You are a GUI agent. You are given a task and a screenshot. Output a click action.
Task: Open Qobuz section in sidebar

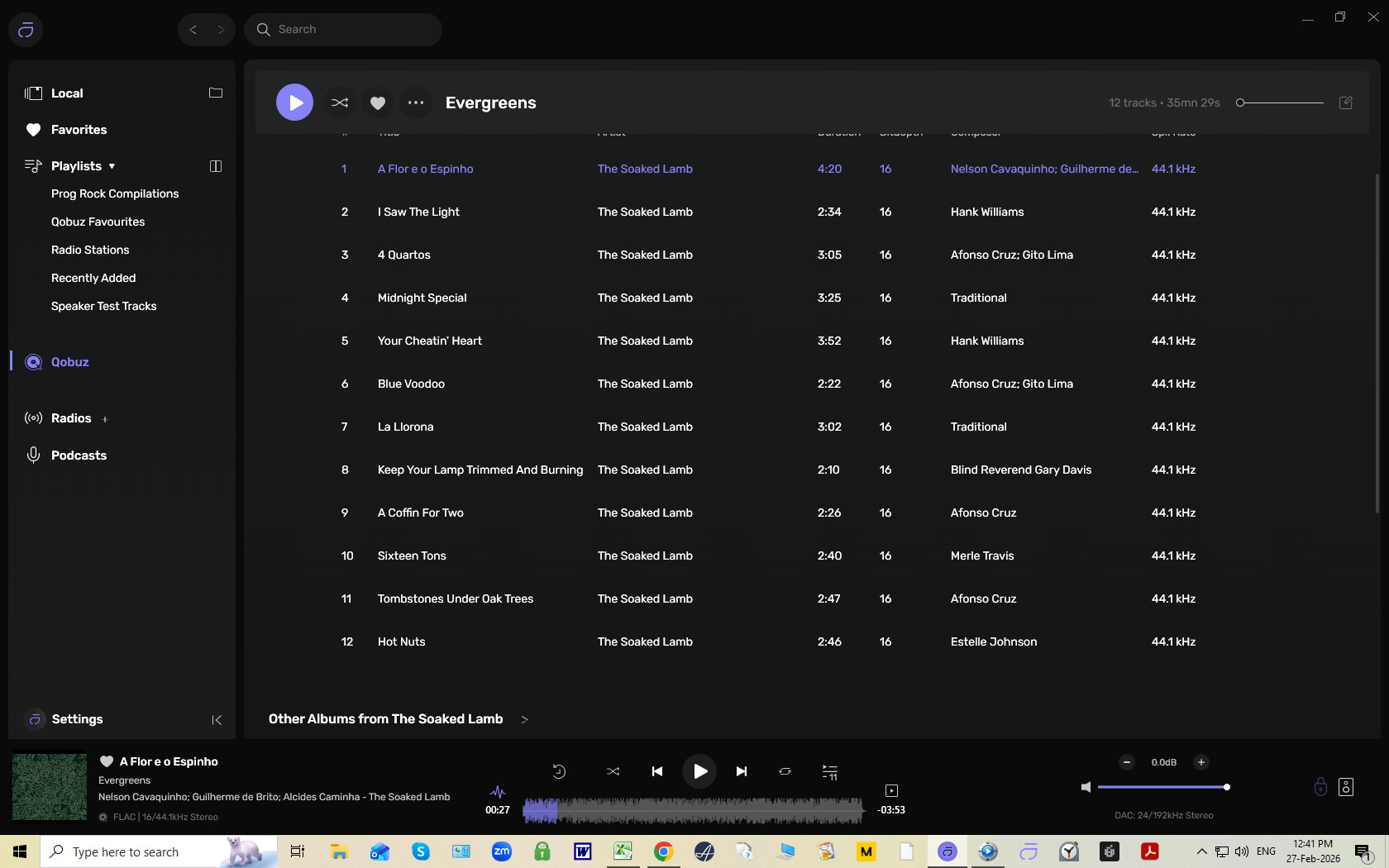coord(69,362)
